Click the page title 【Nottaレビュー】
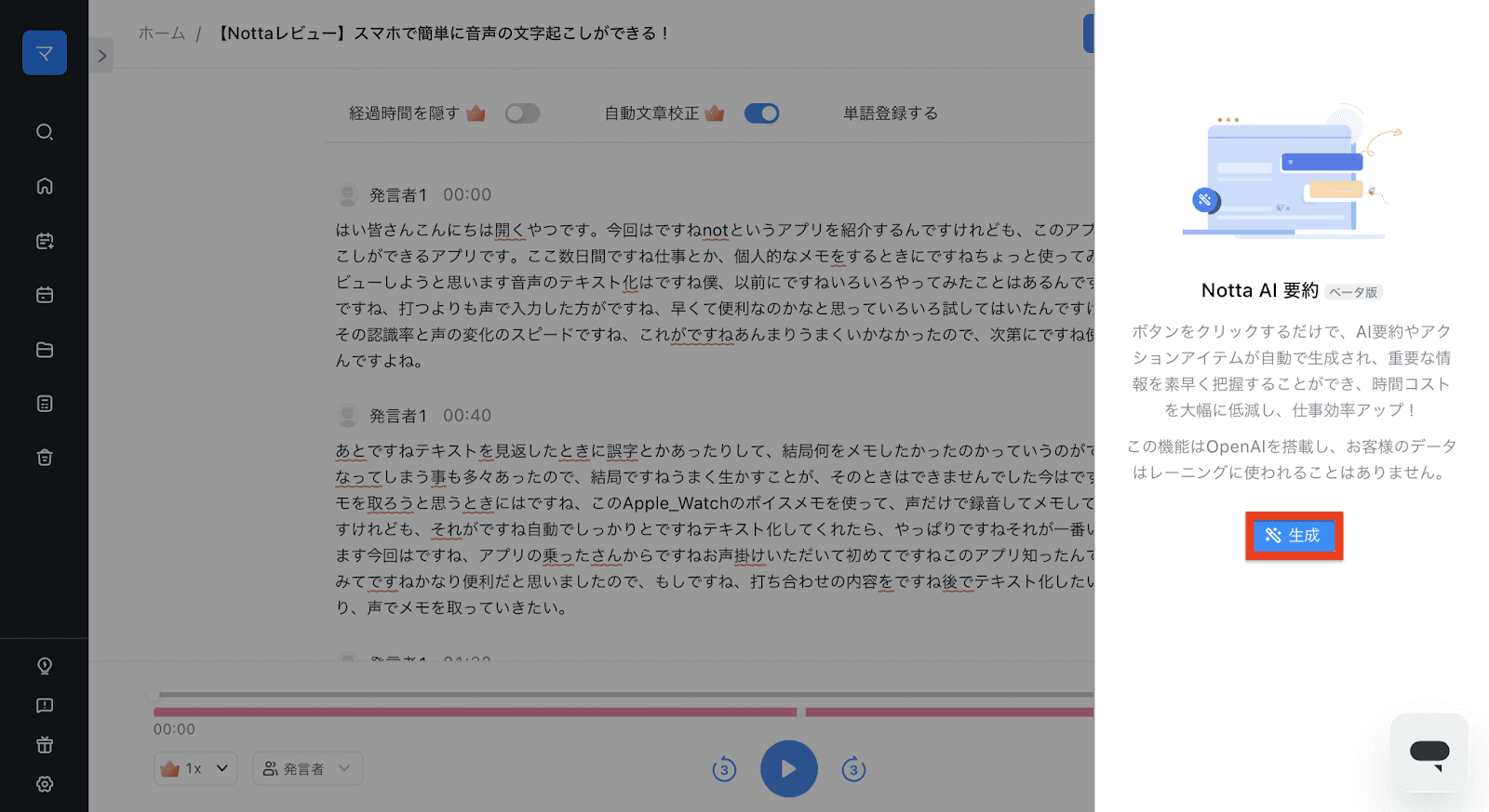The width and height of the screenshot is (1489, 812). pos(442,33)
